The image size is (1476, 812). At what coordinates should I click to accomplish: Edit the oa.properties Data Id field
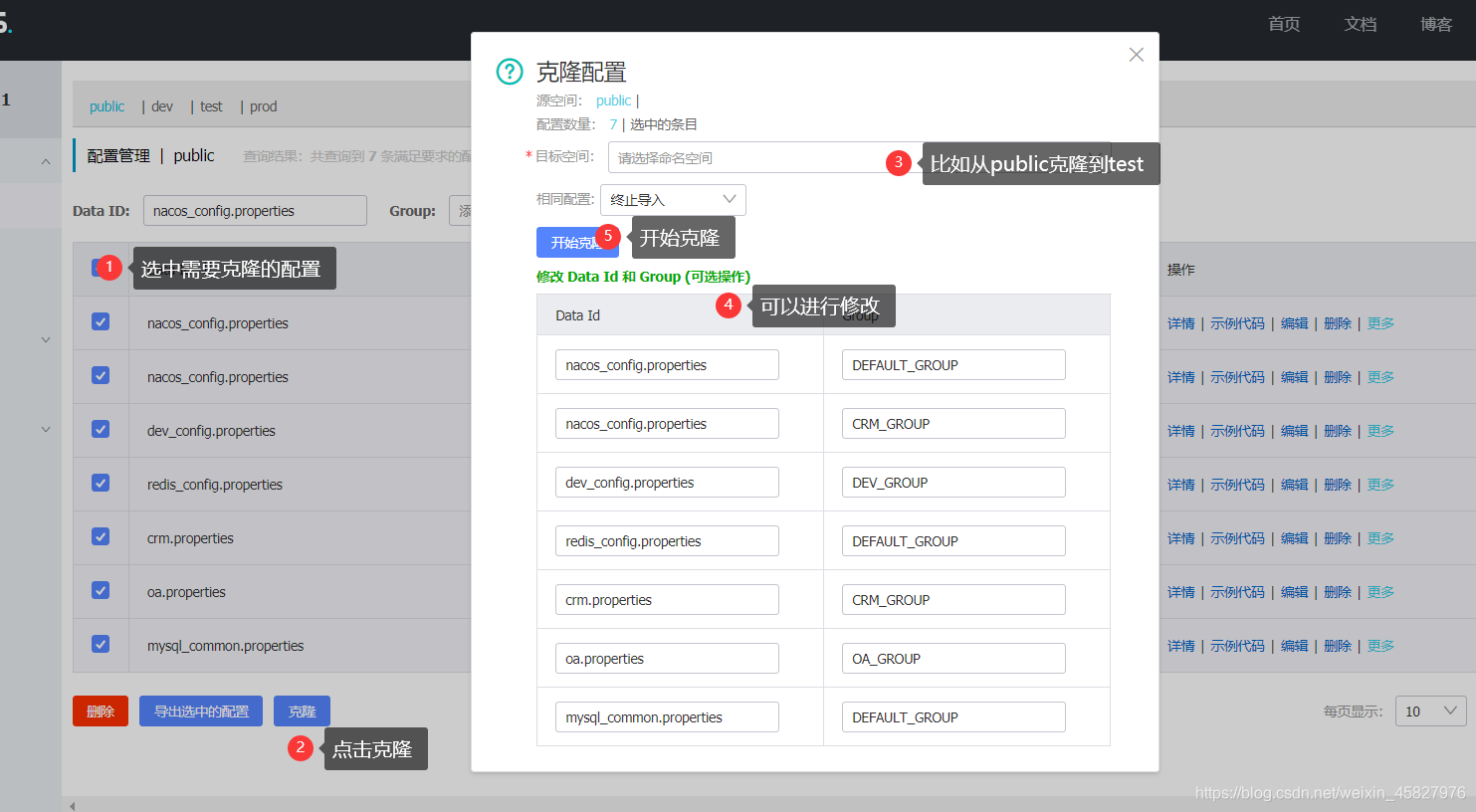[x=667, y=658]
